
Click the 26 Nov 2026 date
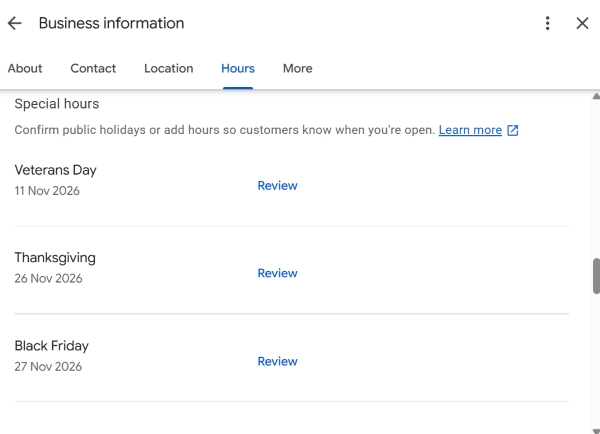tap(48, 278)
